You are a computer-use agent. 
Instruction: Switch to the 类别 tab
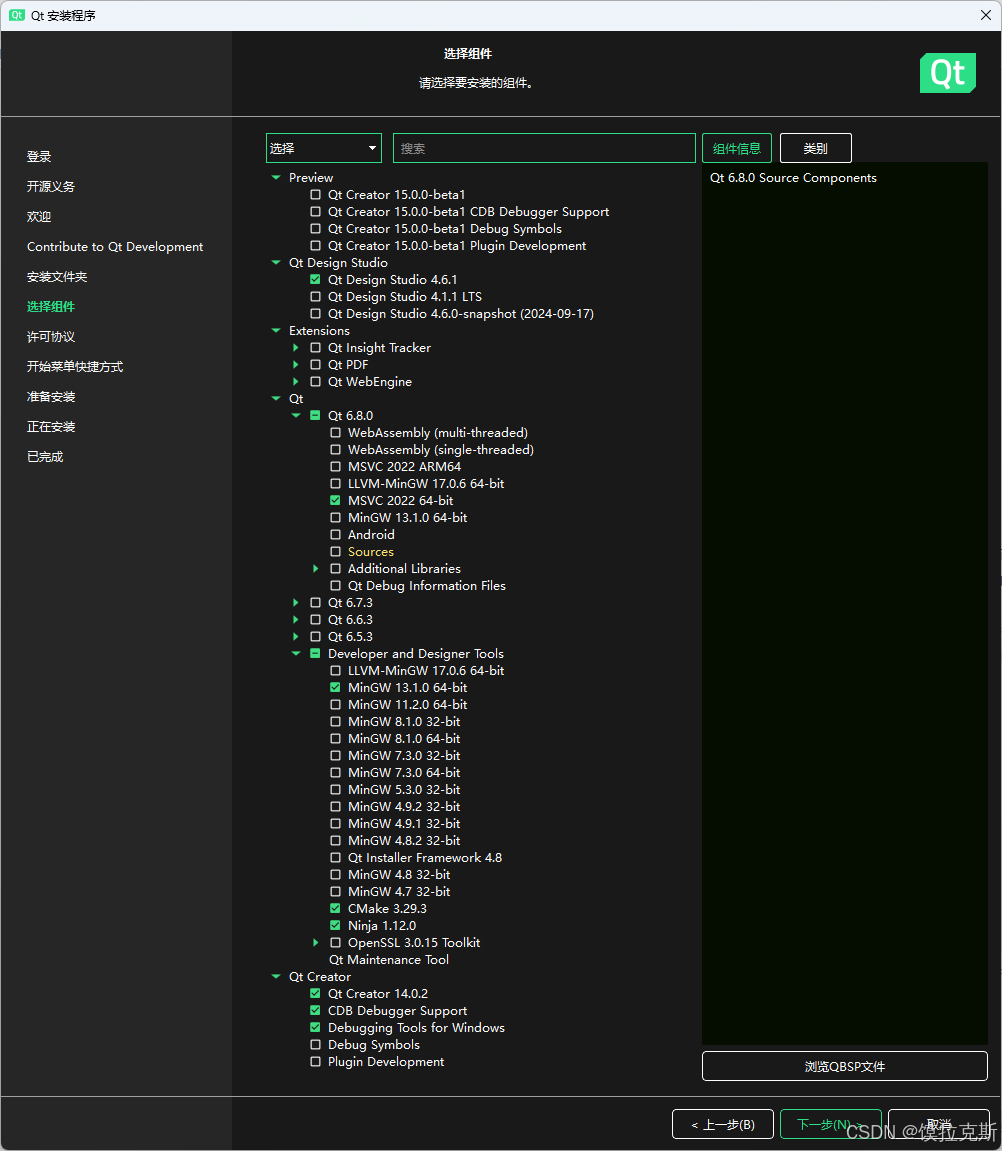[816, 148]
